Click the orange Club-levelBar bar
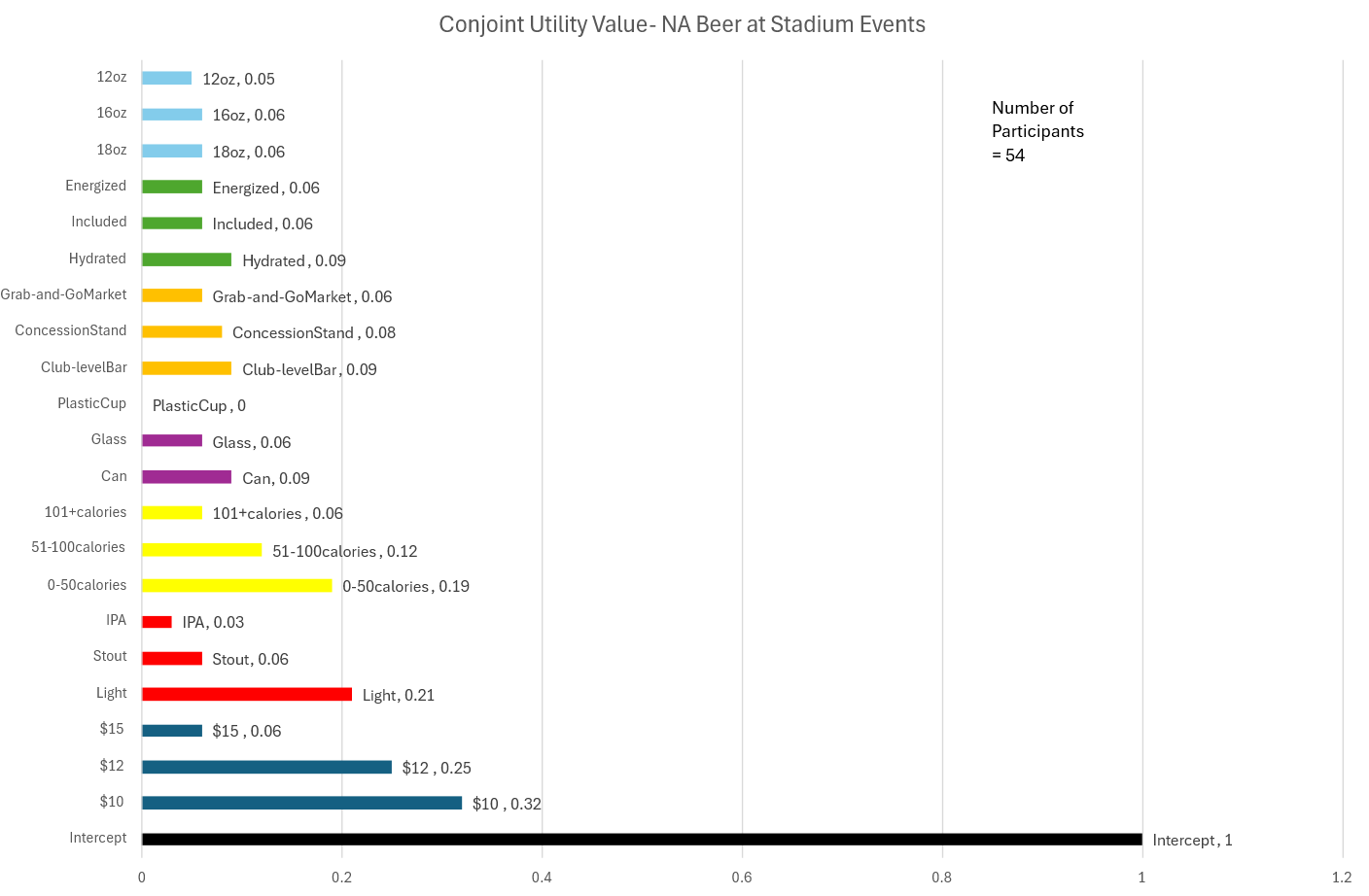This screenshot has width=1369, height=896. pyautogui.click(x=187, y=368)
